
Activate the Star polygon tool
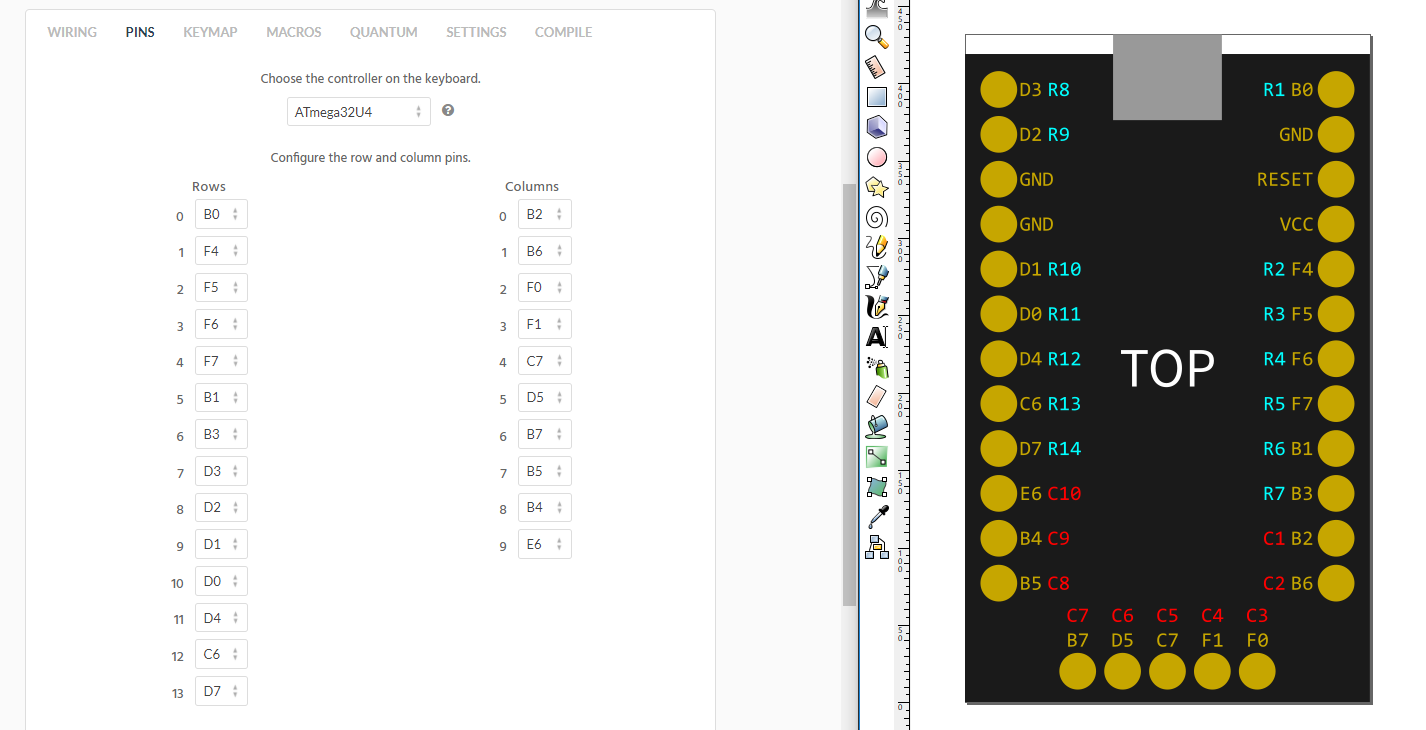pyautogui.click(x=876, y=187)
